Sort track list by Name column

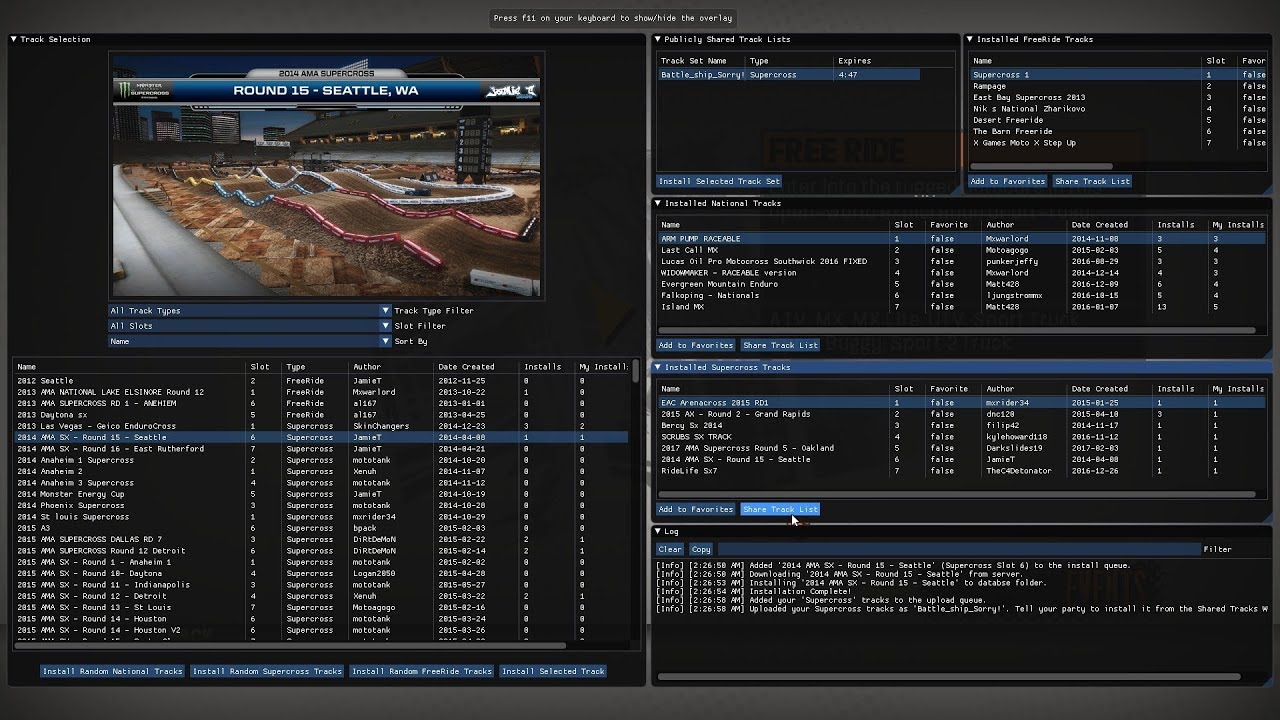[x=26, y=367]
